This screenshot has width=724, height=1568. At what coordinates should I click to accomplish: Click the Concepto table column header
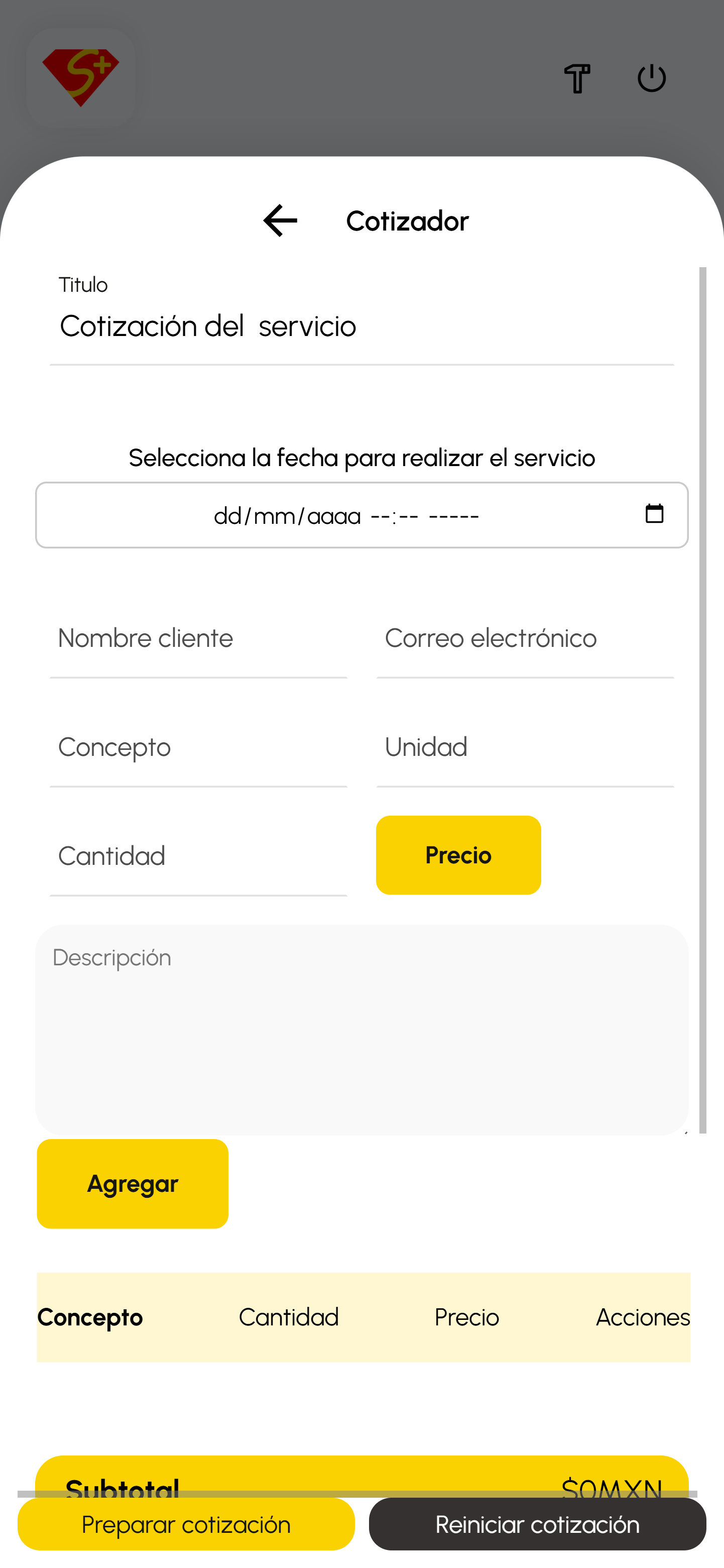pyautogui.click(x=90, y=1317)
